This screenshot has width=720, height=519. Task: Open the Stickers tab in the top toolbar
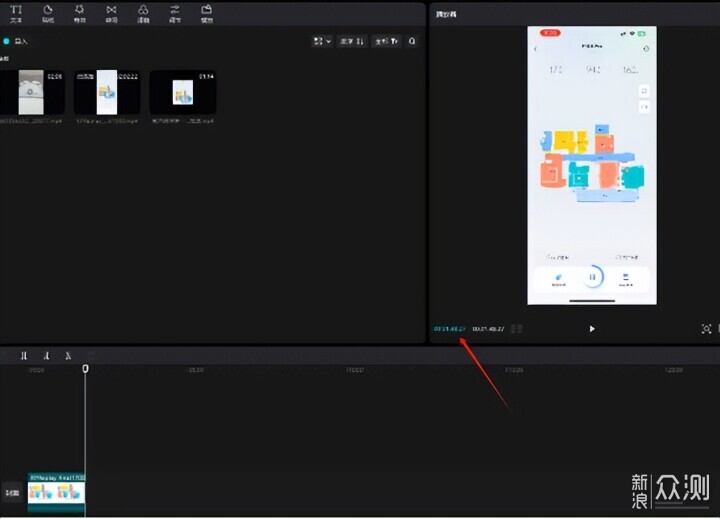pos(48,14)
